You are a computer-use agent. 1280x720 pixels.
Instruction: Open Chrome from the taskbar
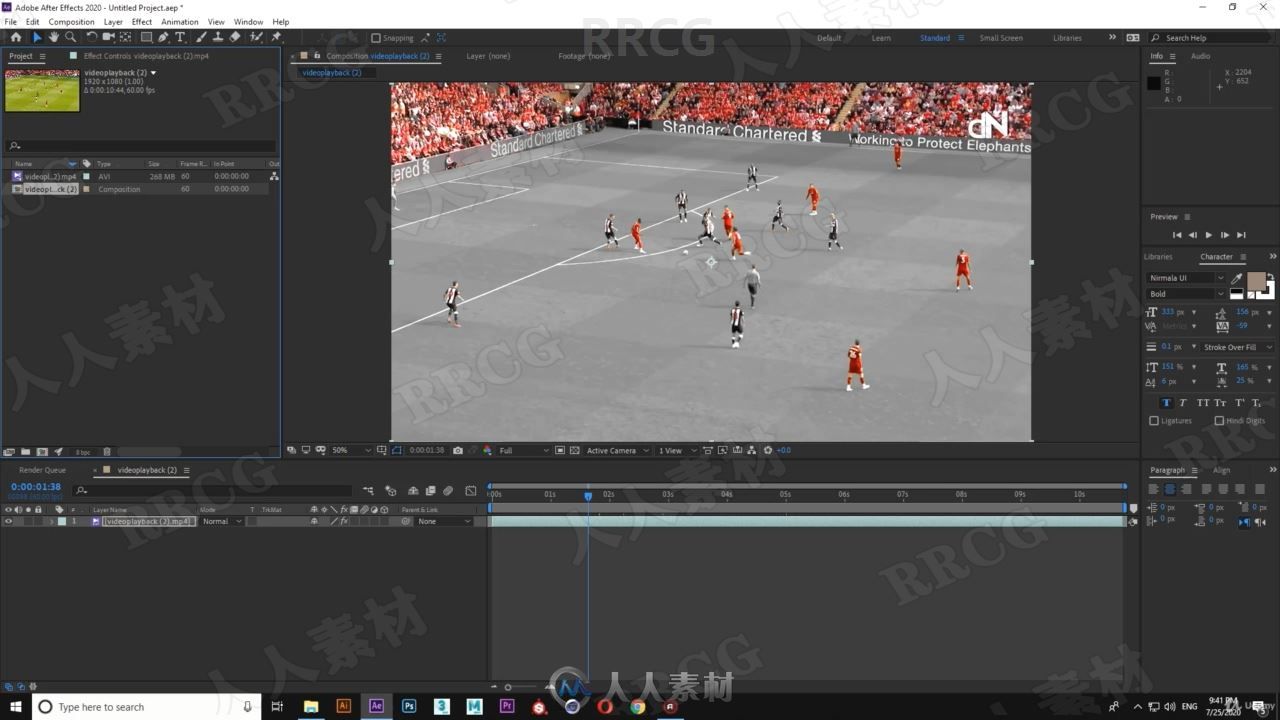[637, 706]
